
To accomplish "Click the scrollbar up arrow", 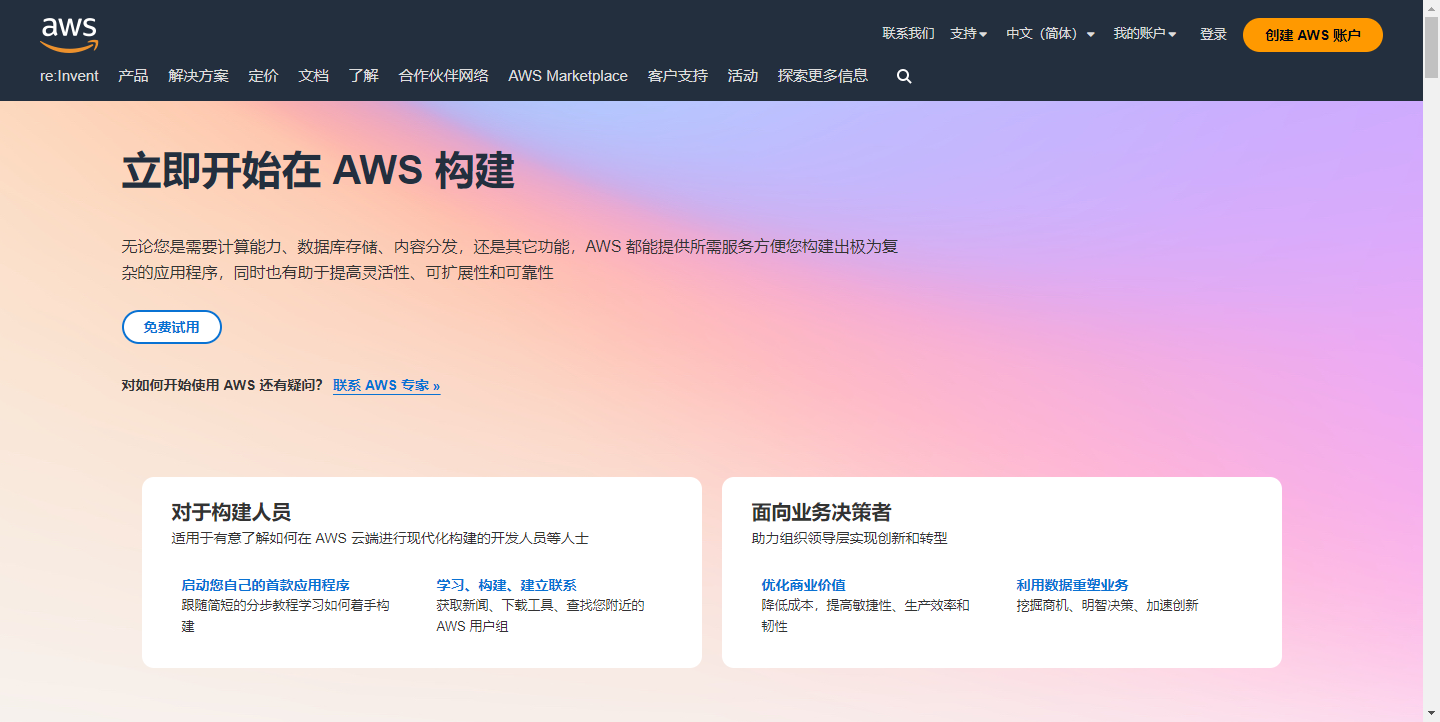I will pyautogui.click(x=1431, y=8).
